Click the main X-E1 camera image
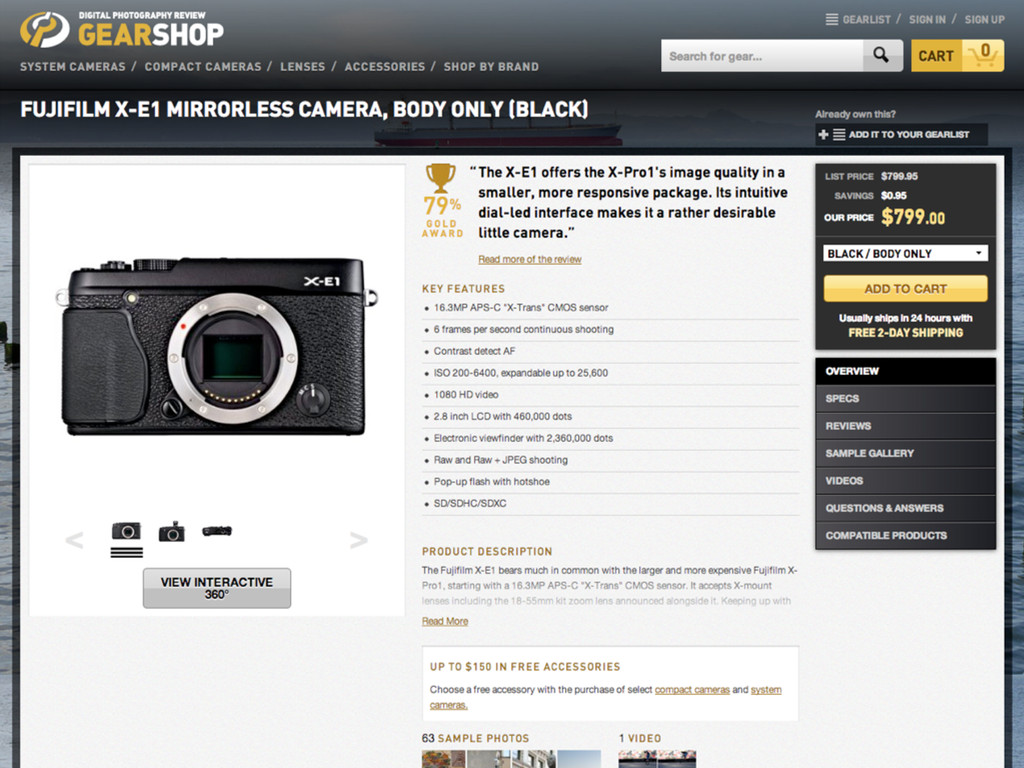Screen dimensions: 1024x768 [x=217, y=346]
